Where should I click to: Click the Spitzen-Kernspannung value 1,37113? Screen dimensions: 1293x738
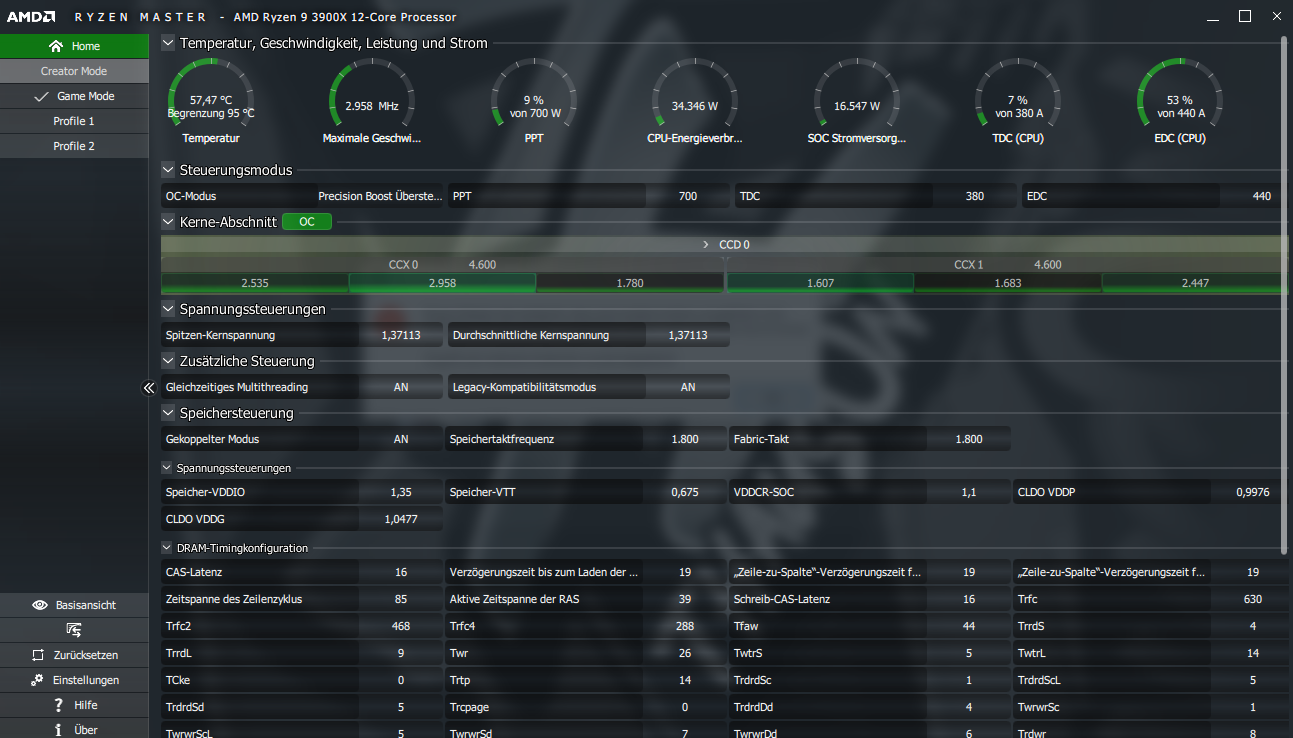(x=401, y=335)
